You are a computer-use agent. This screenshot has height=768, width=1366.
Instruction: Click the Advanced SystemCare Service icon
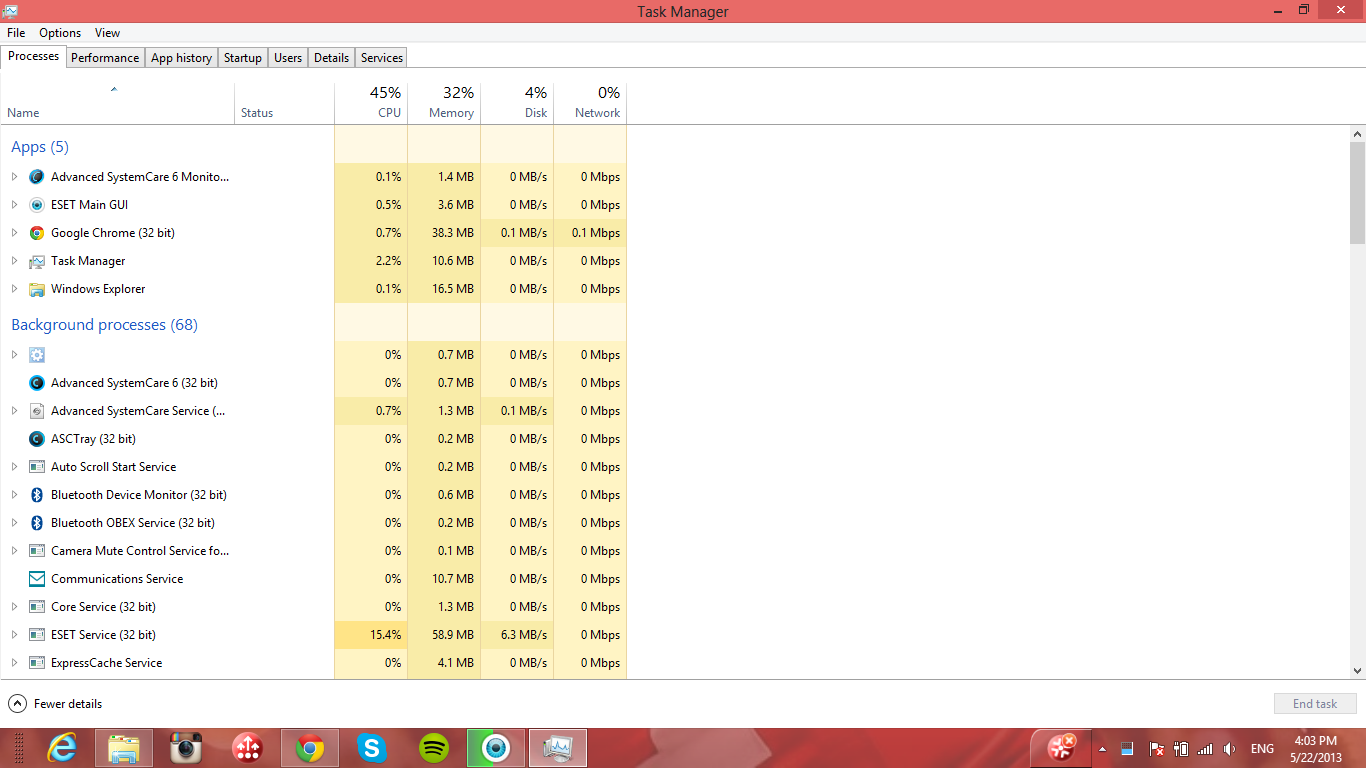pyautogui.click(x=37, y=411)
